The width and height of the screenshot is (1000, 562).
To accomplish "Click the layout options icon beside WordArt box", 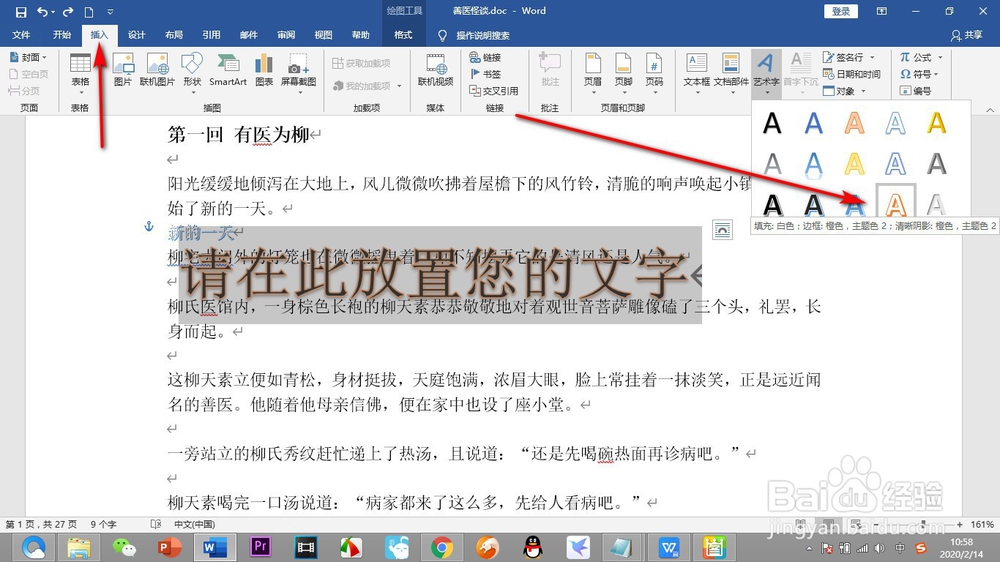I will [723, 230].
